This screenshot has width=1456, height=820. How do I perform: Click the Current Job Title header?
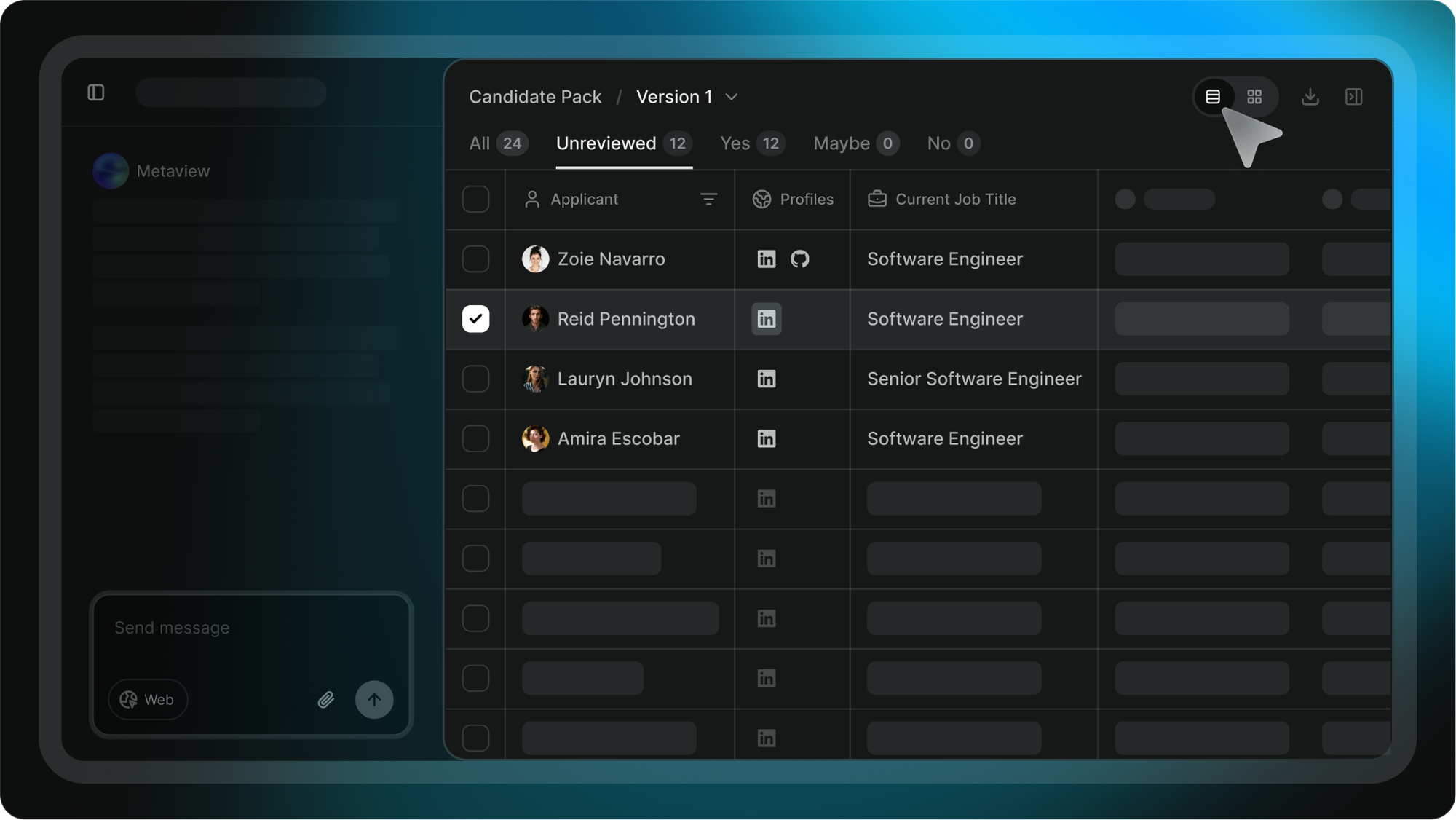click(974, 199)
